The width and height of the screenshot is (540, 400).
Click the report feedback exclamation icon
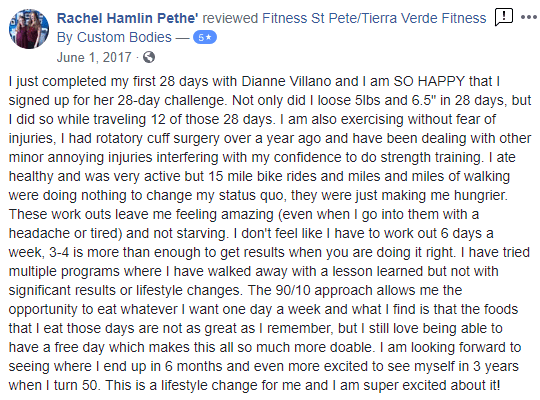pyautogui.click(x=503, y=17)
